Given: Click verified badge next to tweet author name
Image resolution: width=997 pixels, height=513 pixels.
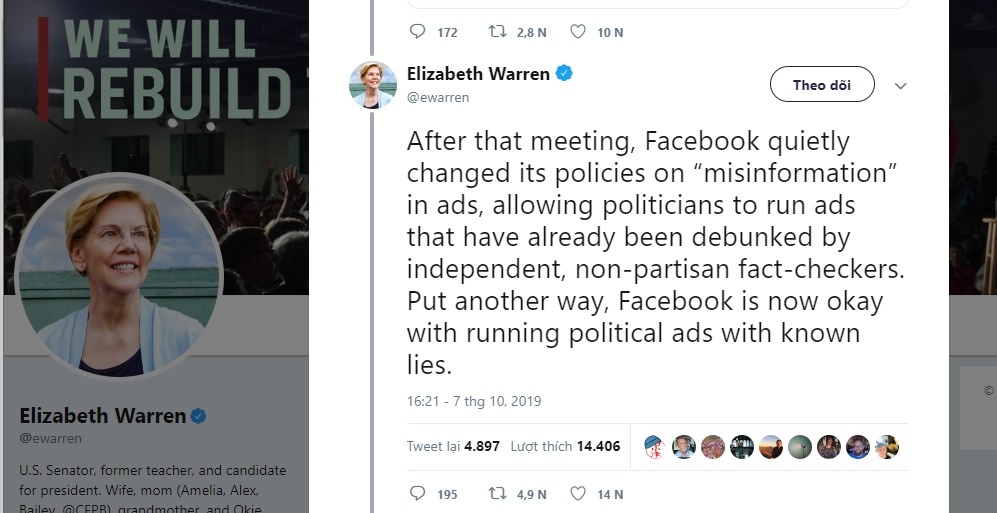Looking at the screenshot, I should pos(564,74).
